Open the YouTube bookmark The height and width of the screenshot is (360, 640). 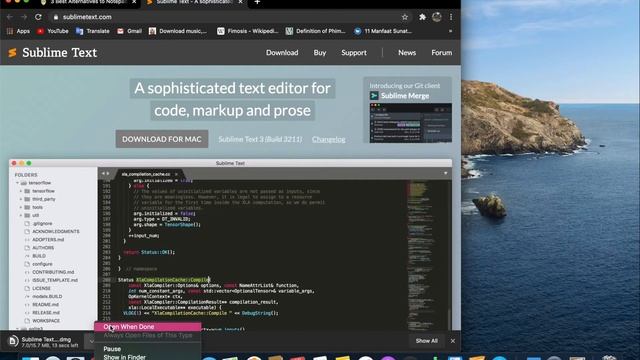[x=53, y=31]
